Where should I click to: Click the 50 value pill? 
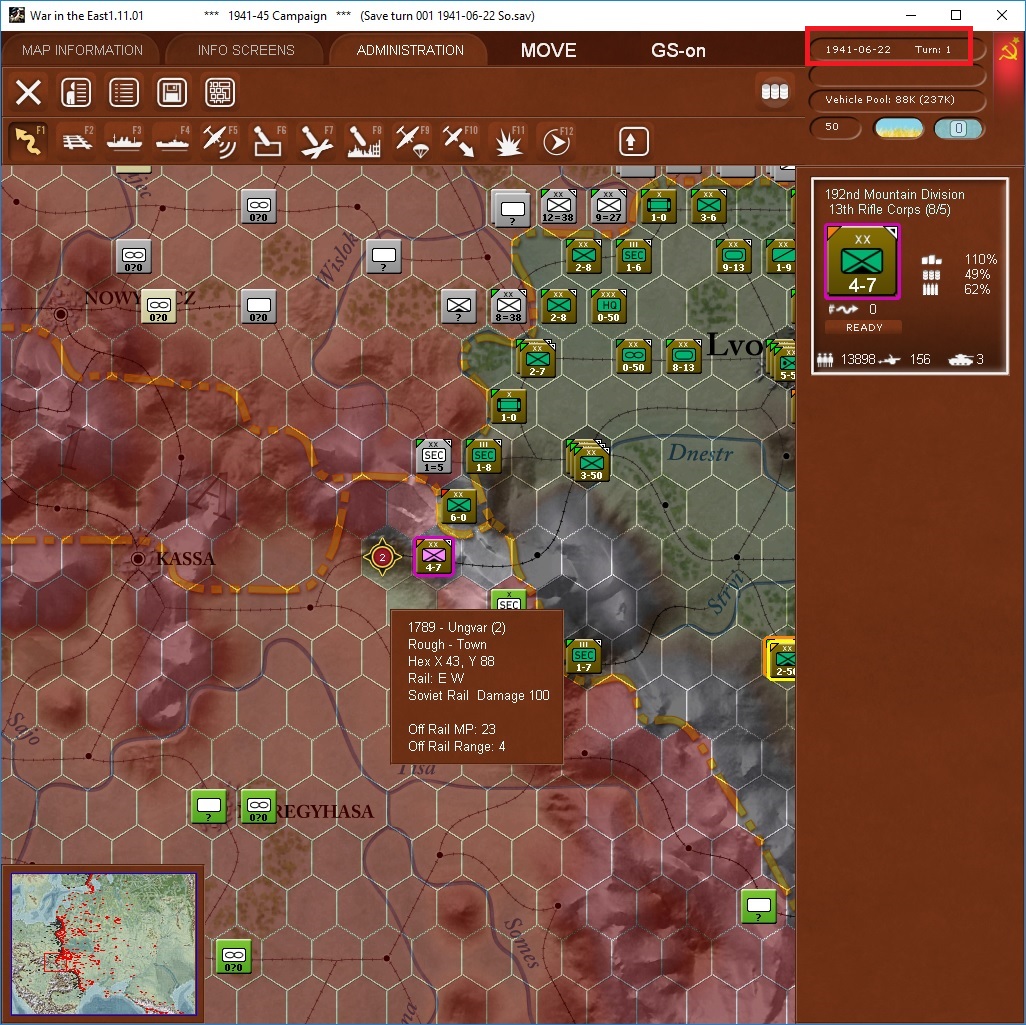834,127
